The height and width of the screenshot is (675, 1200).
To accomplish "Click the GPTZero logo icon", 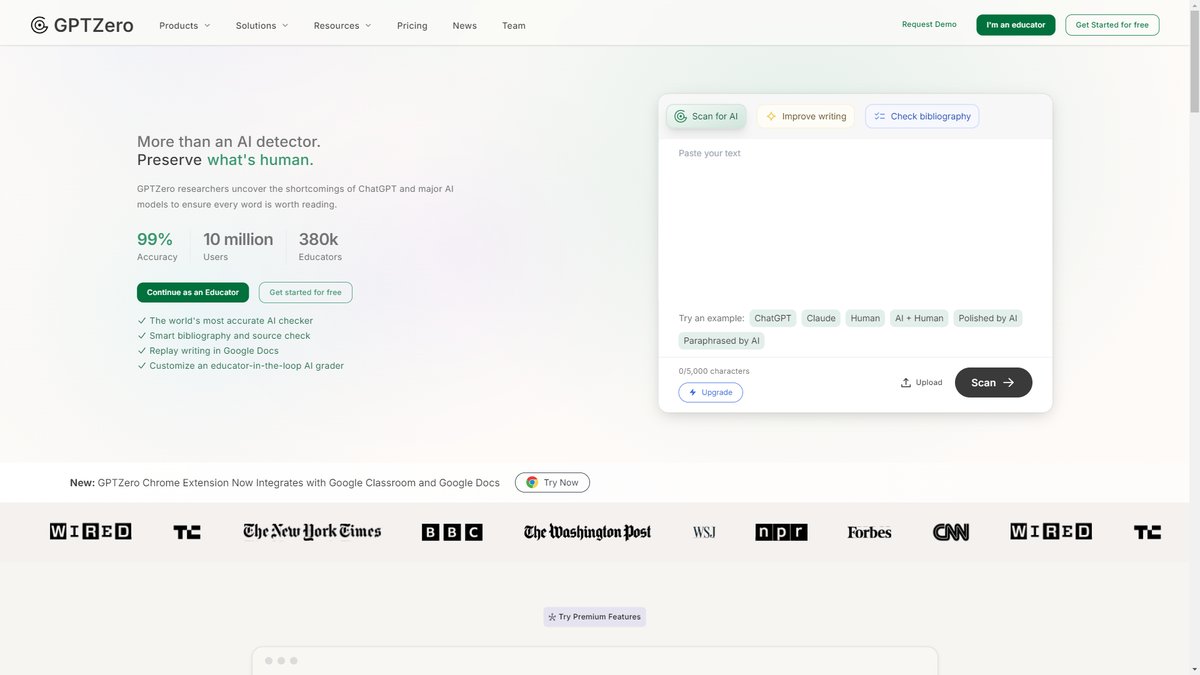I will (39, 25).
